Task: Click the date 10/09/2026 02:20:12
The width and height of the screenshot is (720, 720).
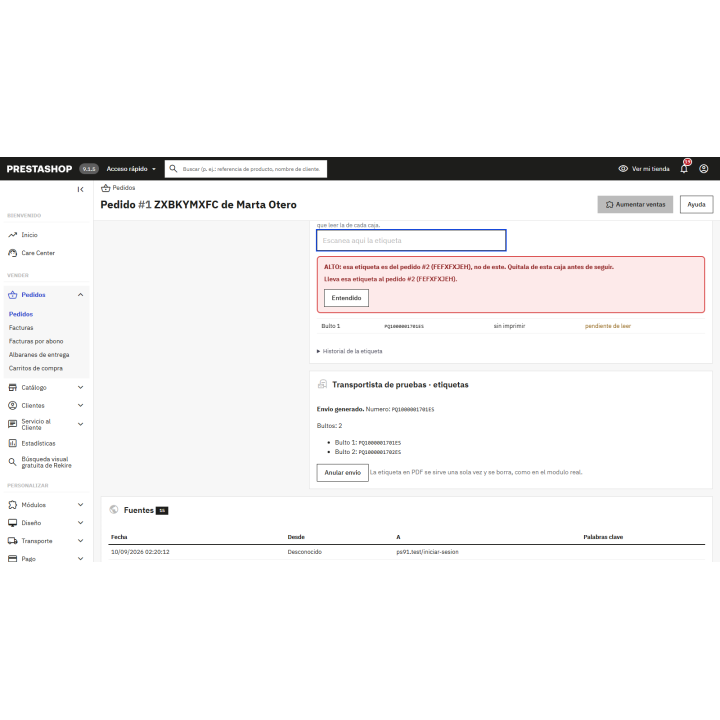Action: click(140, 552)
